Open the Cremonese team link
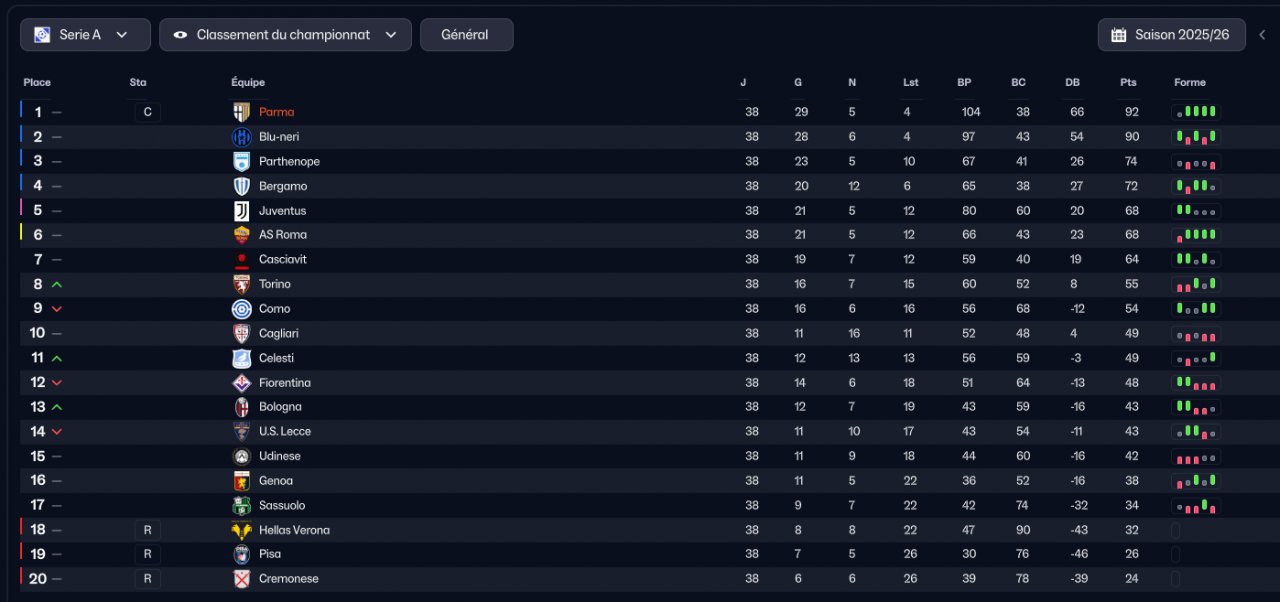The height and width of the screenshot is (602, 1280). (289, 579)
